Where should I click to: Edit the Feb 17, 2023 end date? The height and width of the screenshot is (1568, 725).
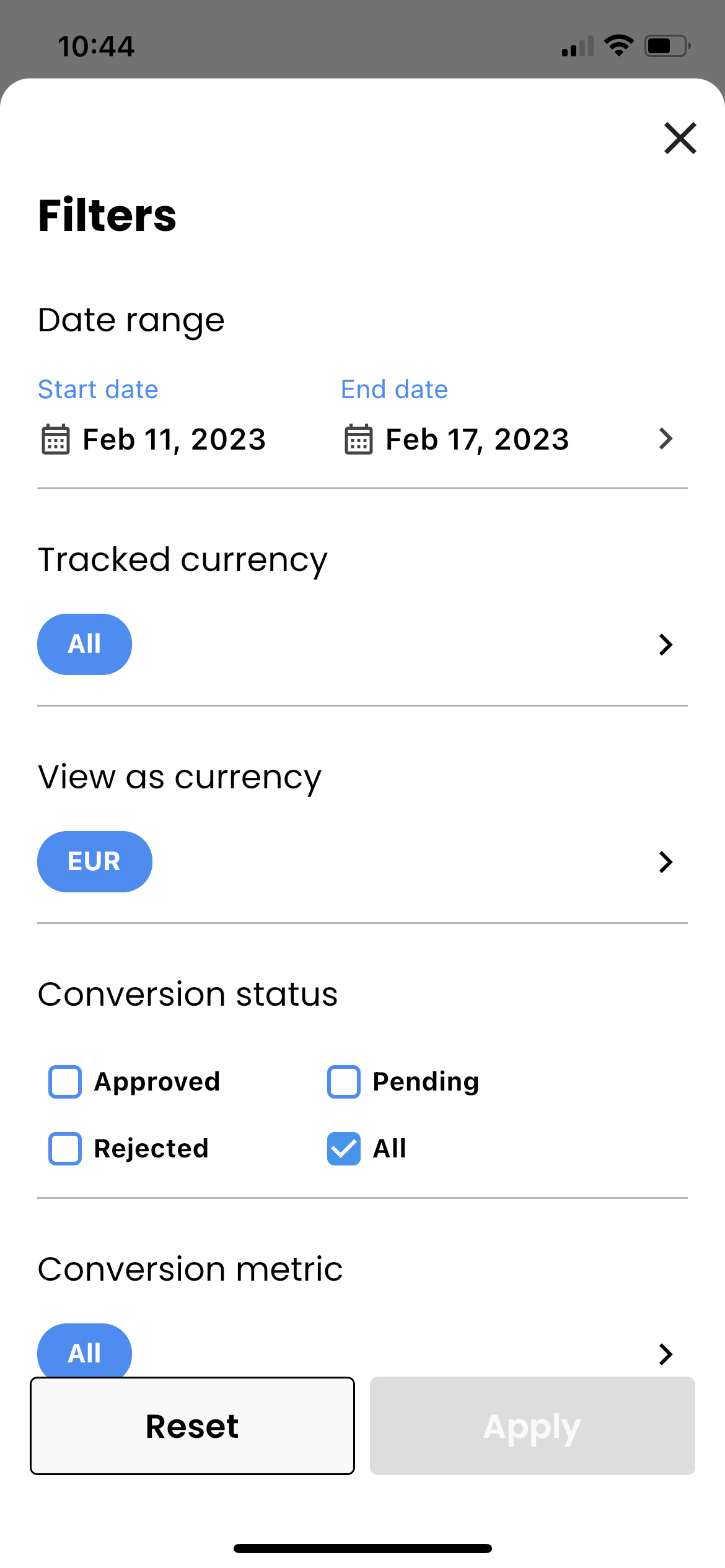477,440
